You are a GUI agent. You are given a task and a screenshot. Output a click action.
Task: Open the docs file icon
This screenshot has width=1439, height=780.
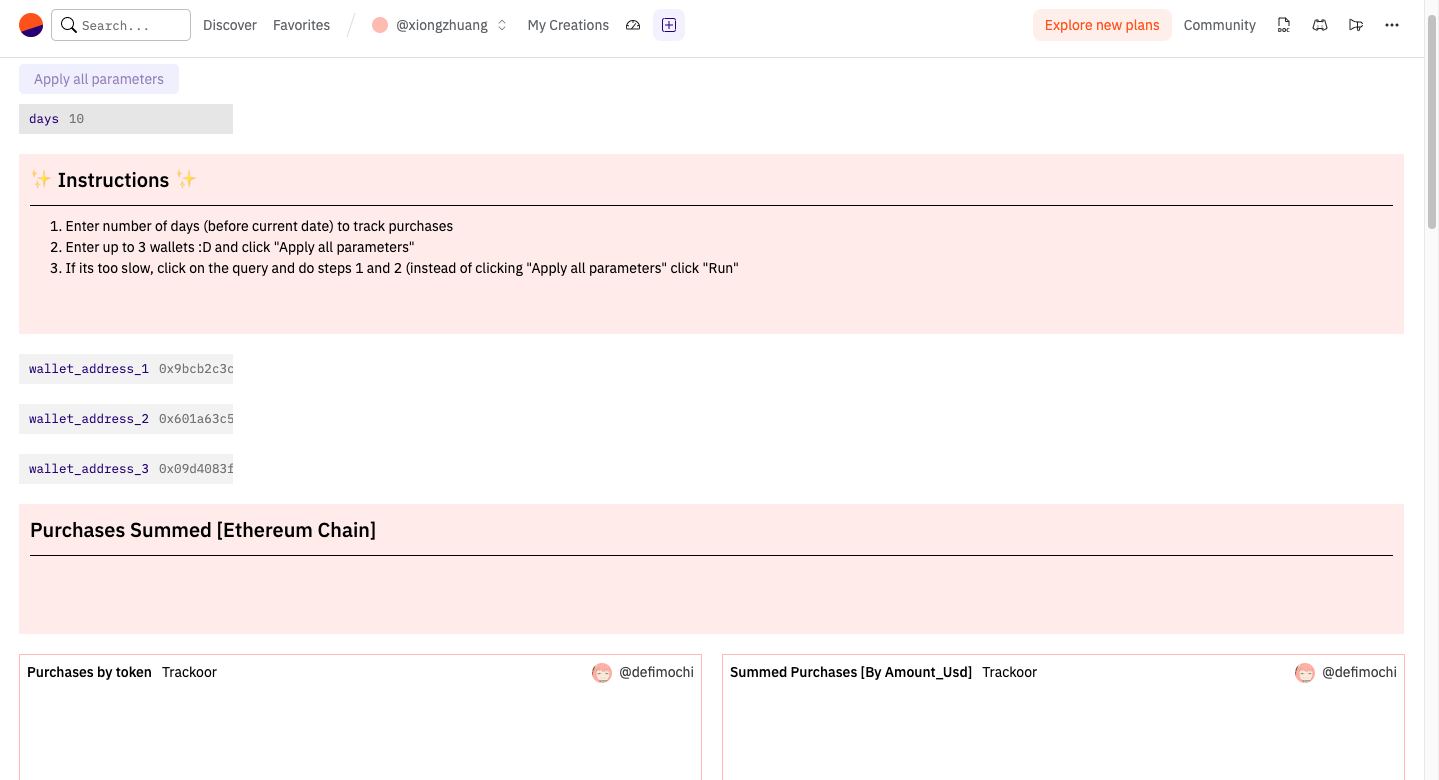click(x=1284, y=25)
